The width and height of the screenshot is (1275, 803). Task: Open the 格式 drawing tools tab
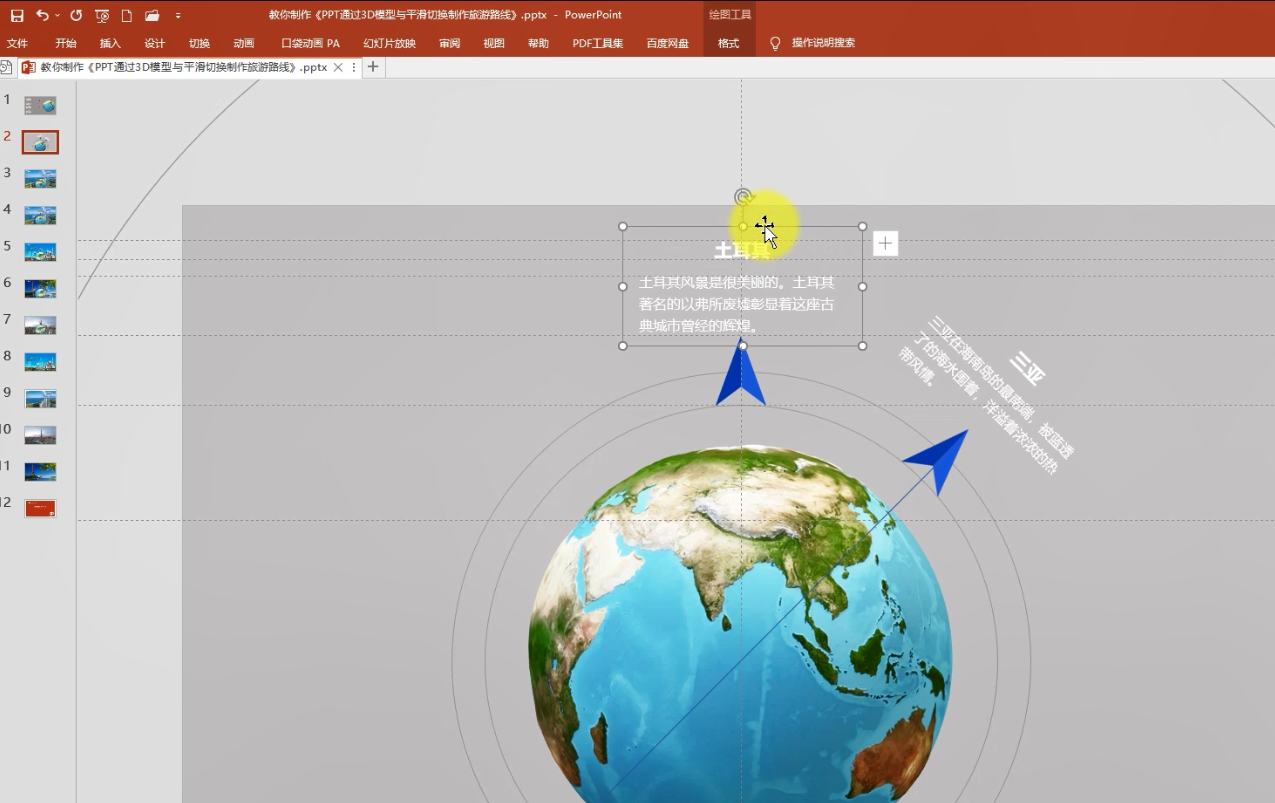coord(729,43)
